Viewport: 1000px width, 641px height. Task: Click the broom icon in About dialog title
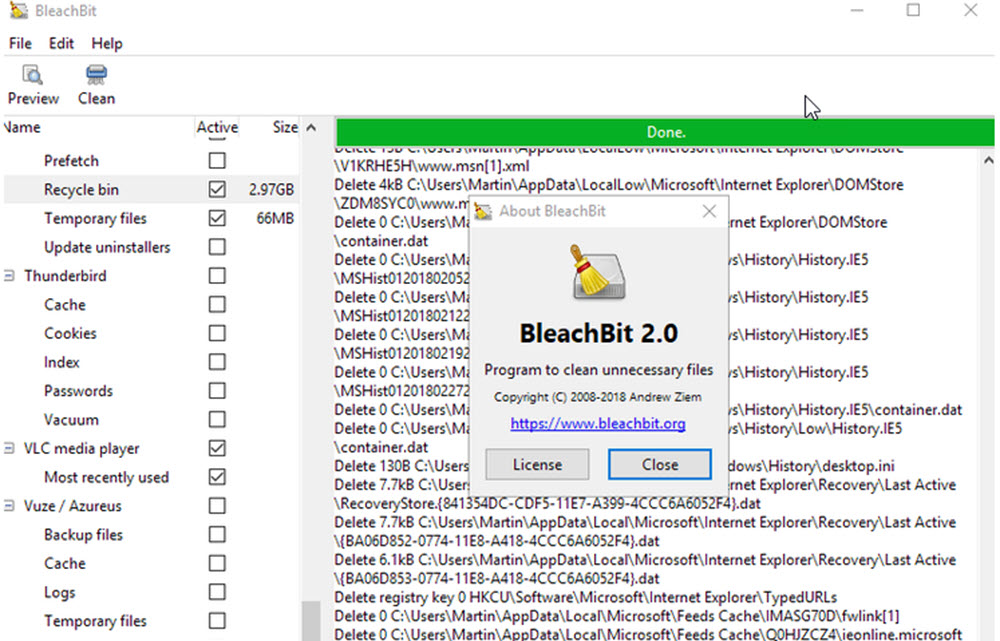click(483, 211)
